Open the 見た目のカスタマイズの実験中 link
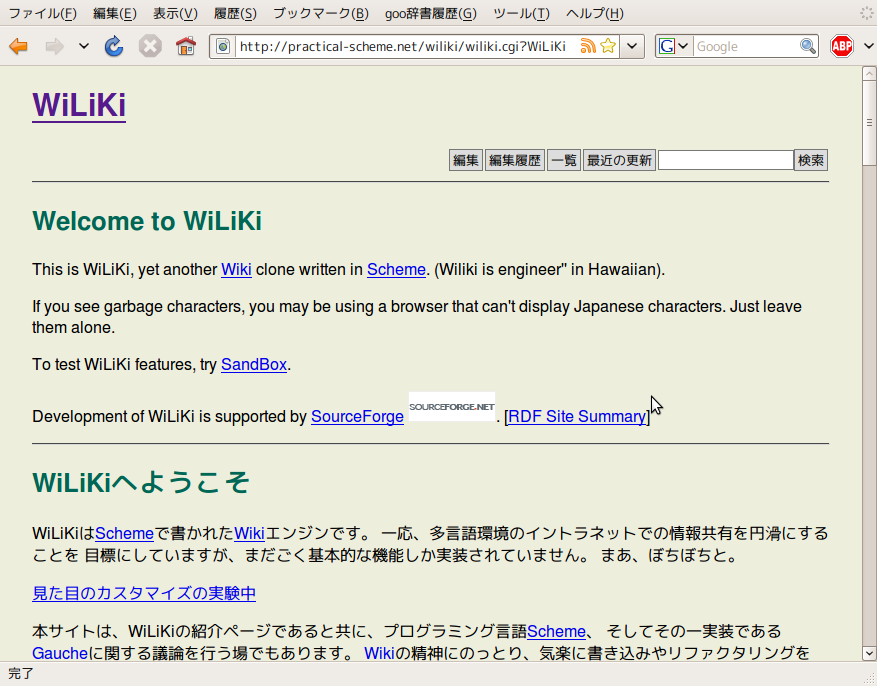Viewport: 877px width, 686px height. tap(144, 593)
